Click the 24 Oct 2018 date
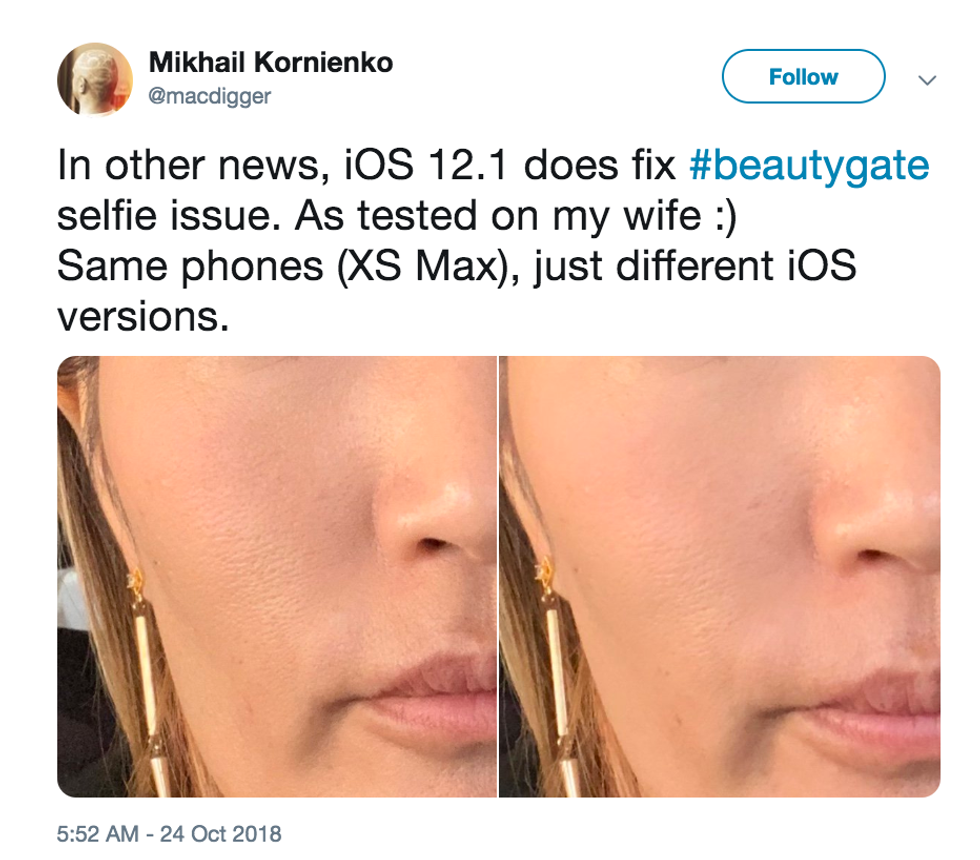Image resolution: width=980 pixels, height=860 pixels. (221, 834)
